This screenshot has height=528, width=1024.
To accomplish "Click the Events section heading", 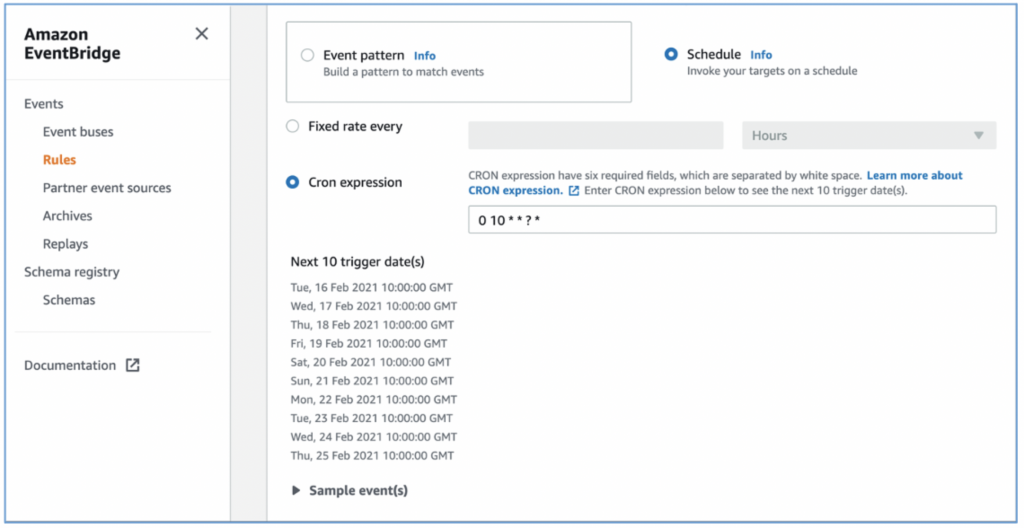I will (x=44, y=104).
